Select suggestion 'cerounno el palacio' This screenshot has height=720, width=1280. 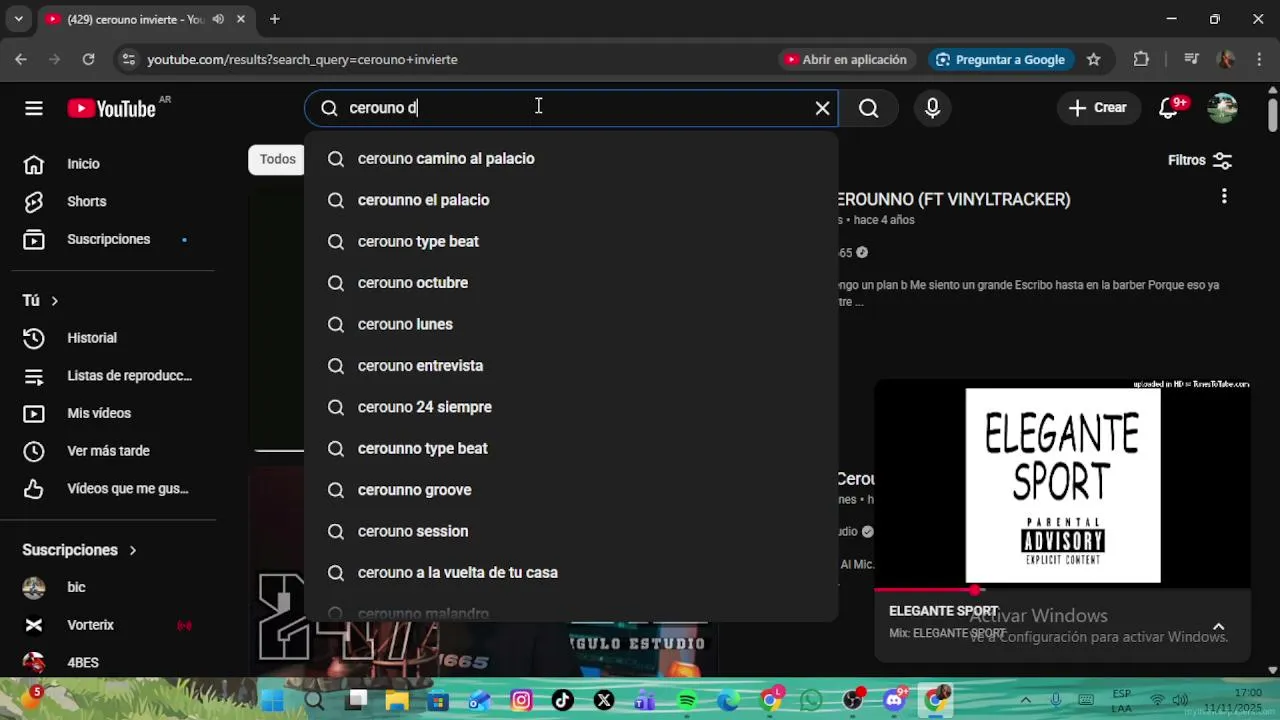tap(571, 200)
